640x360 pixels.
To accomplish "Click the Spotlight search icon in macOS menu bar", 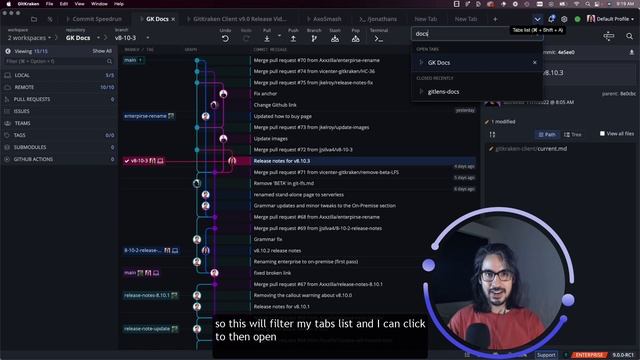I will click(587, 4).
